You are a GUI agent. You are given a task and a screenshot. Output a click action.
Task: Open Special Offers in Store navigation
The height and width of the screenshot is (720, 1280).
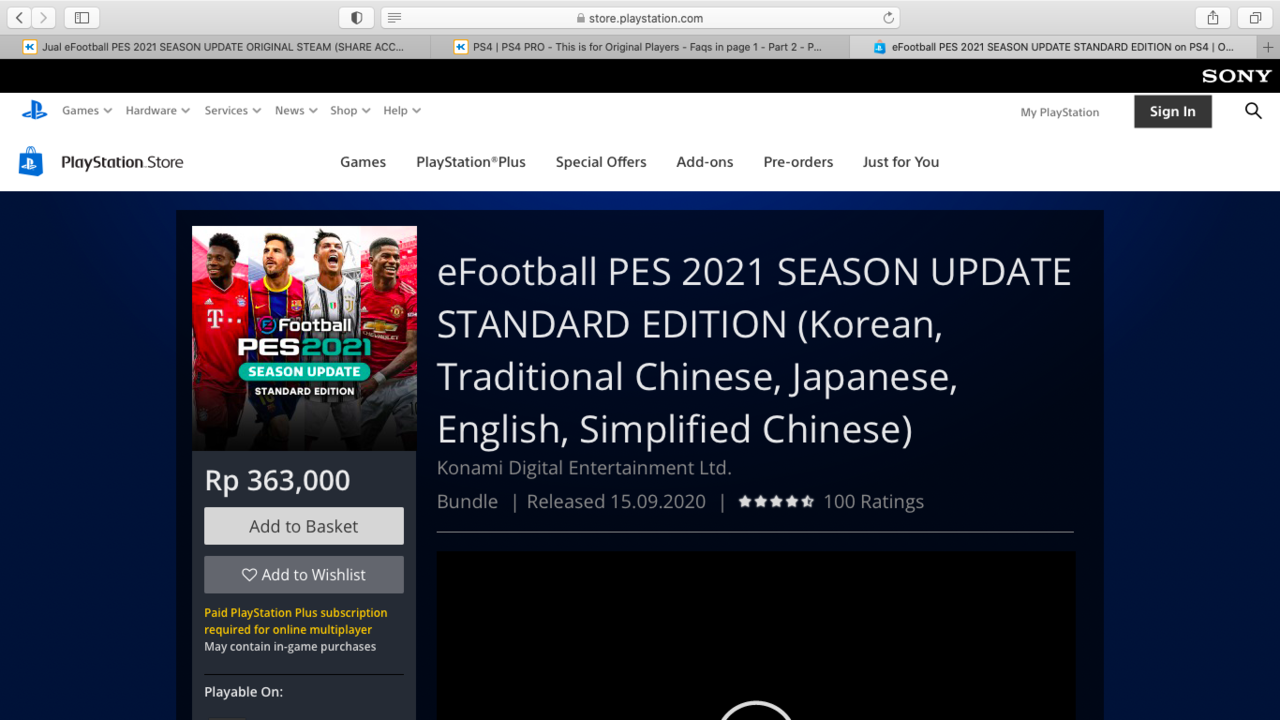[601, 162]
